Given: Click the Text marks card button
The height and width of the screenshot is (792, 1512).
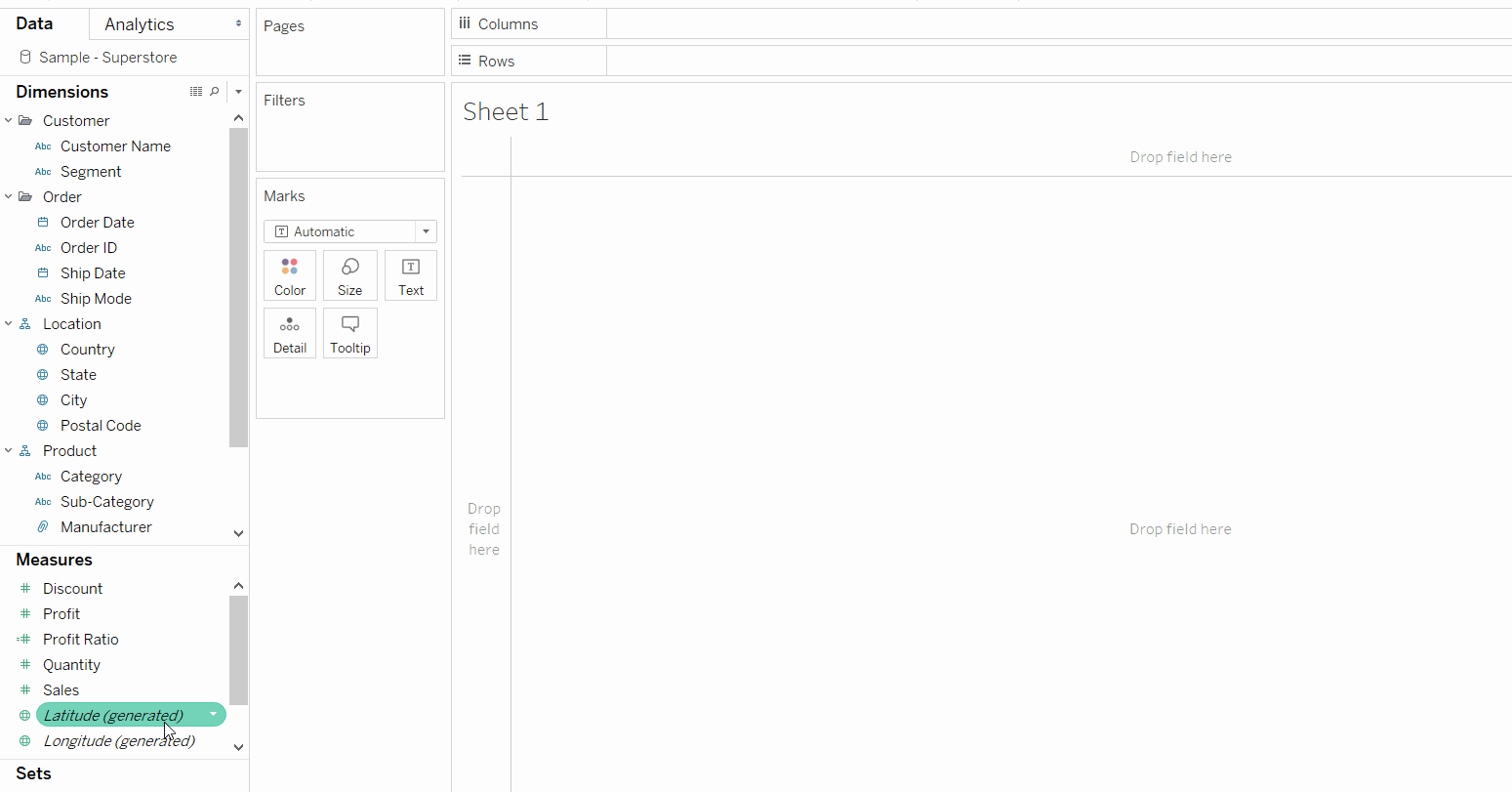Looking at the screenshot, I should [x=411, y=275].
